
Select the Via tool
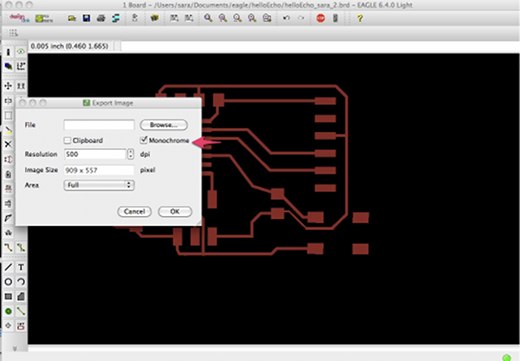pyautogui.click(x=8, y=311)
